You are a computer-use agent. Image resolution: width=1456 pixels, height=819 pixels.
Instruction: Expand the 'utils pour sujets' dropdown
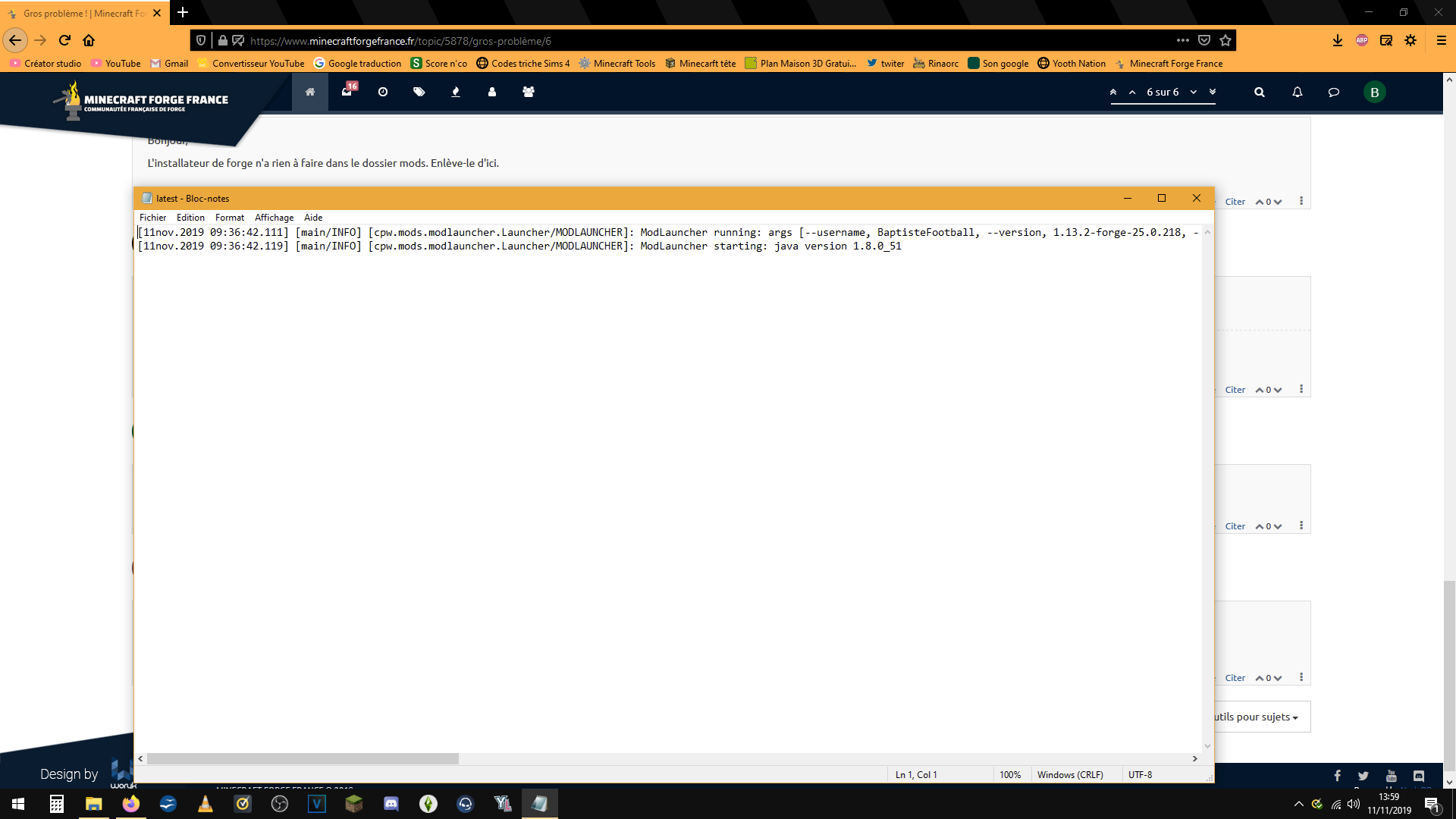pyautogui.click(x=1257, y=717)
